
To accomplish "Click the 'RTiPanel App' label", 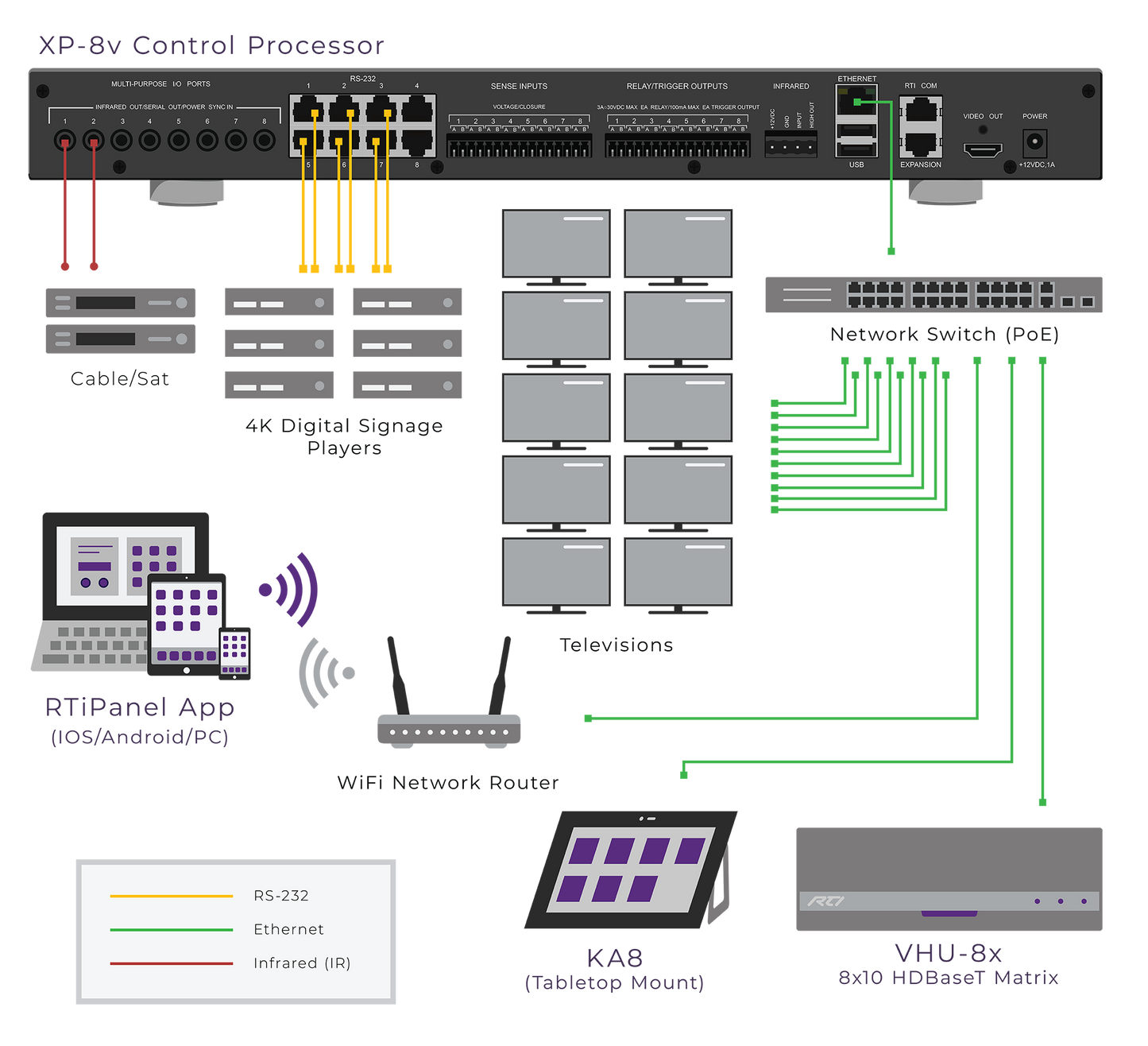I will click(x=140, y=707).
